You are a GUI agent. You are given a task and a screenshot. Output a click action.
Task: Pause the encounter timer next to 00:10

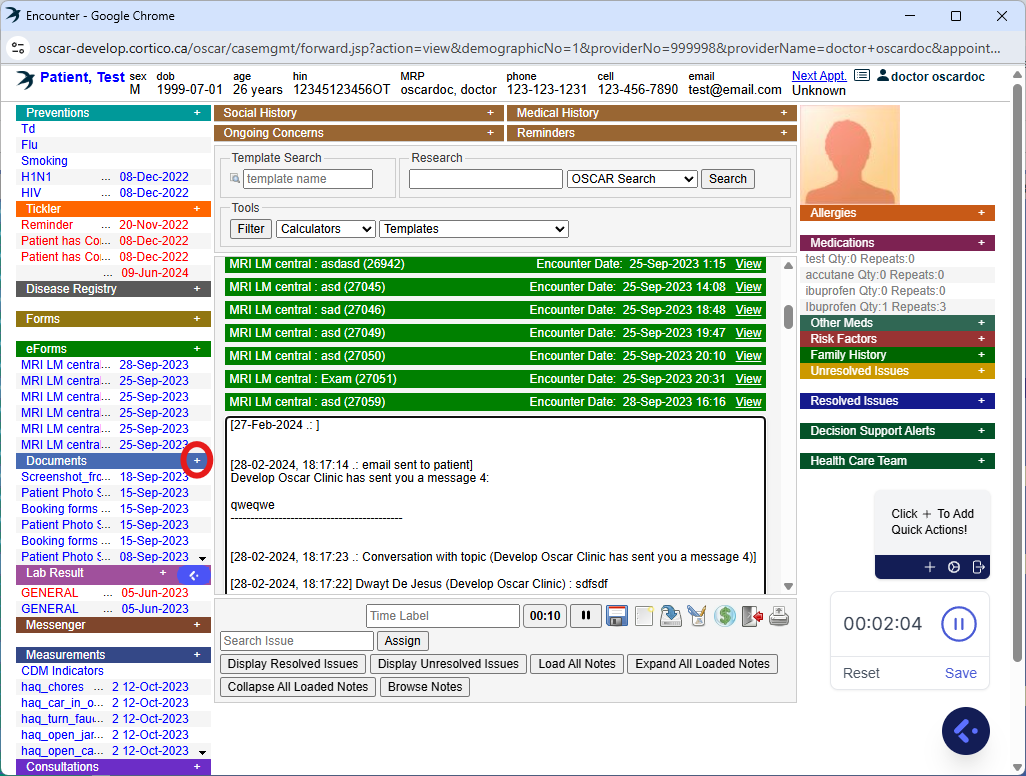[585, 616]
